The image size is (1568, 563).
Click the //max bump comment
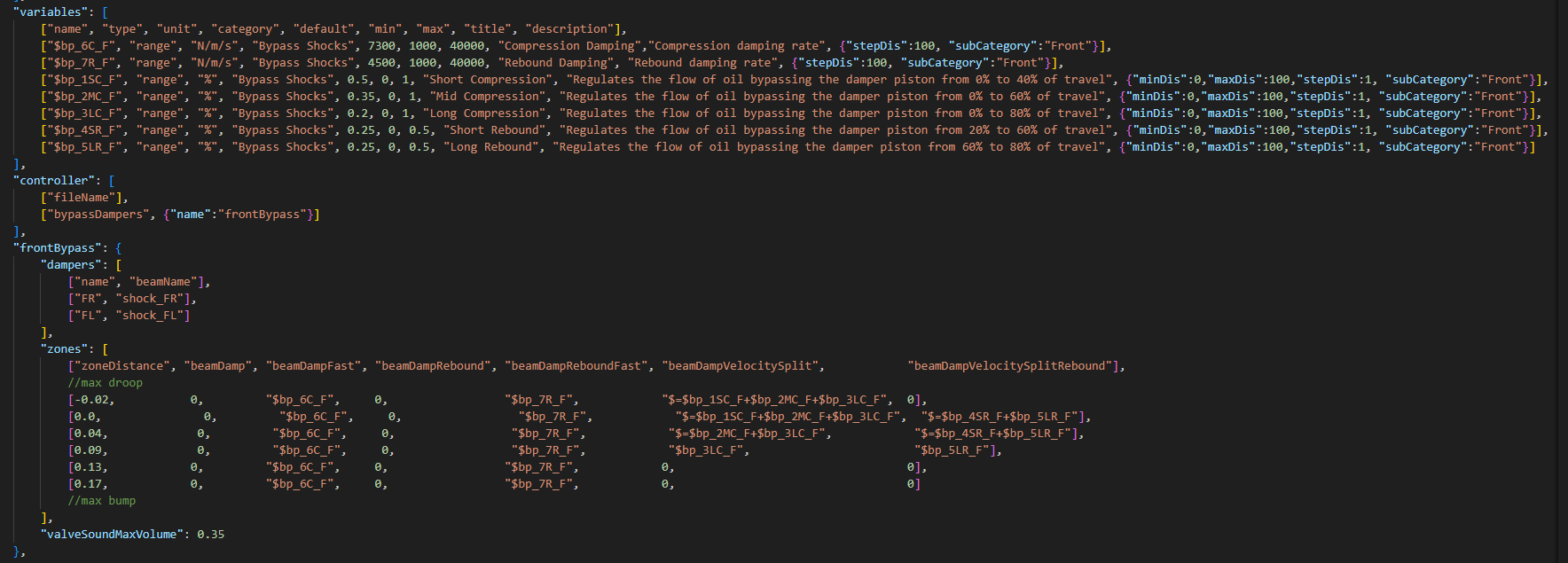pos(102,500)
